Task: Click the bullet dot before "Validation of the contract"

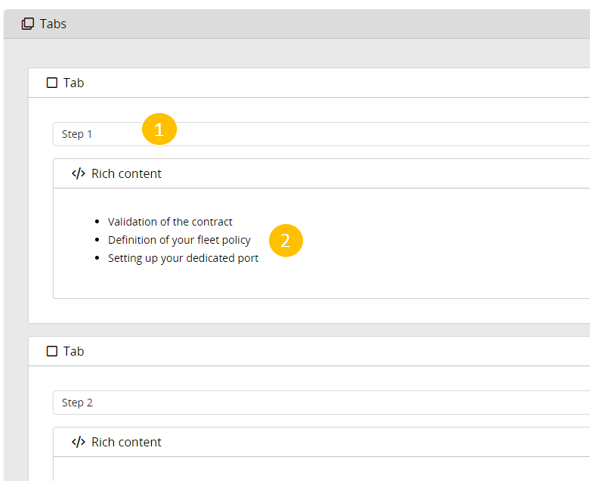Action: click(x=97, y=222)
